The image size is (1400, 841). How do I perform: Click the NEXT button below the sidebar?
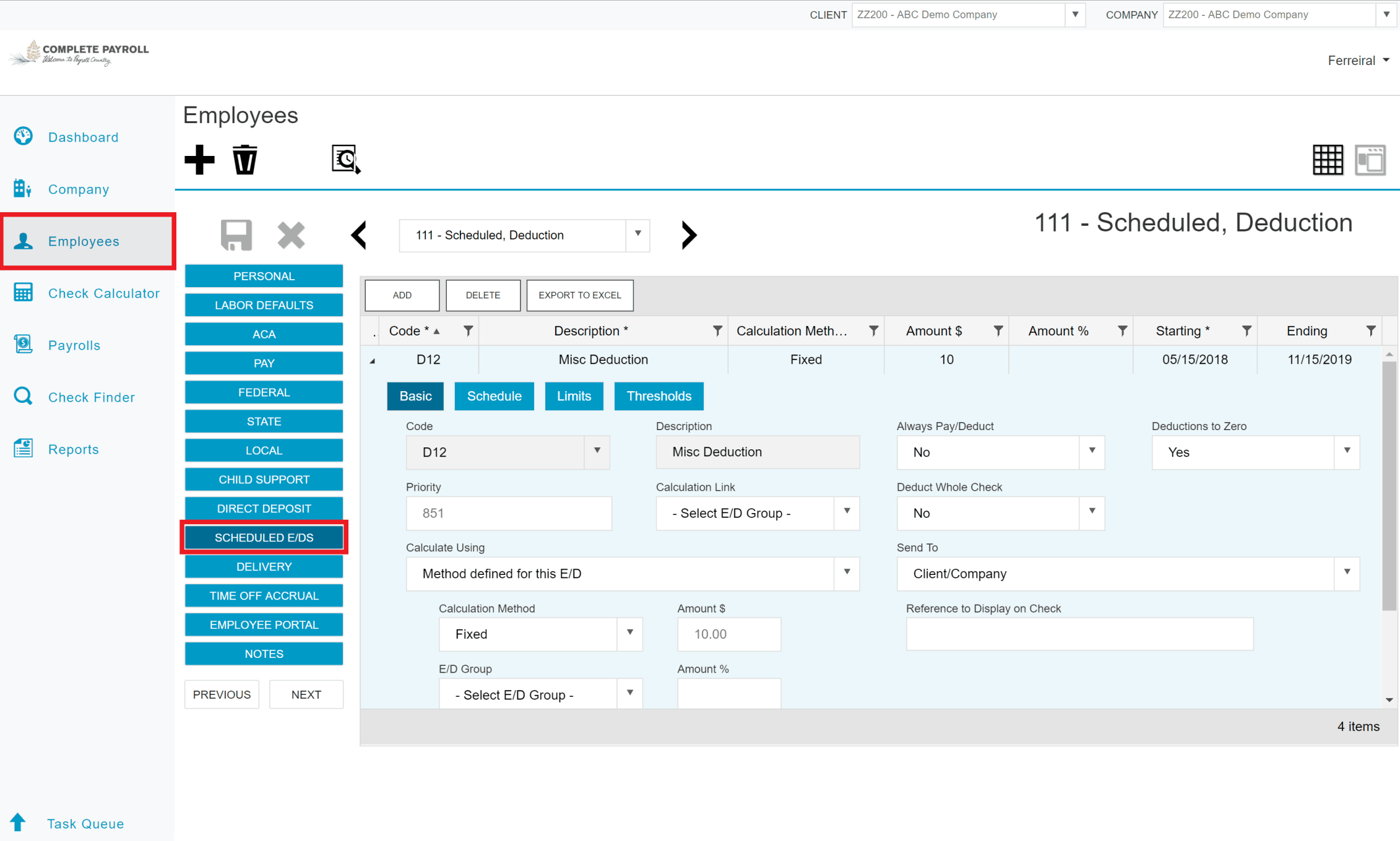[x=306, y=694]
